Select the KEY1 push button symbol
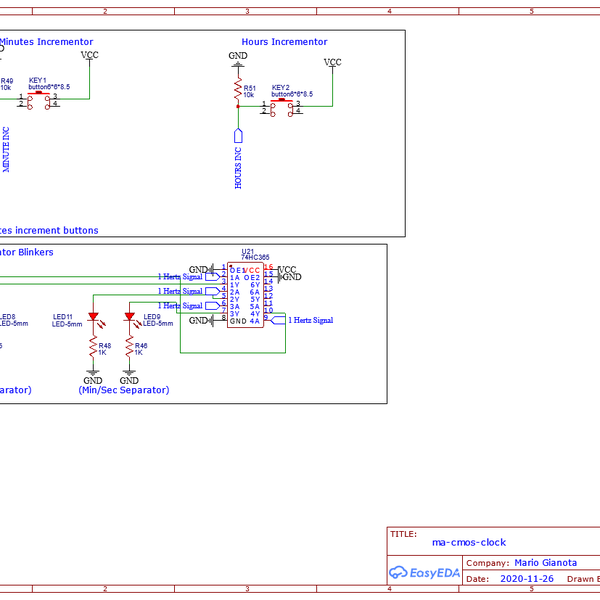The width and height of the screenshot is (600, 600). tap(42, 102)
